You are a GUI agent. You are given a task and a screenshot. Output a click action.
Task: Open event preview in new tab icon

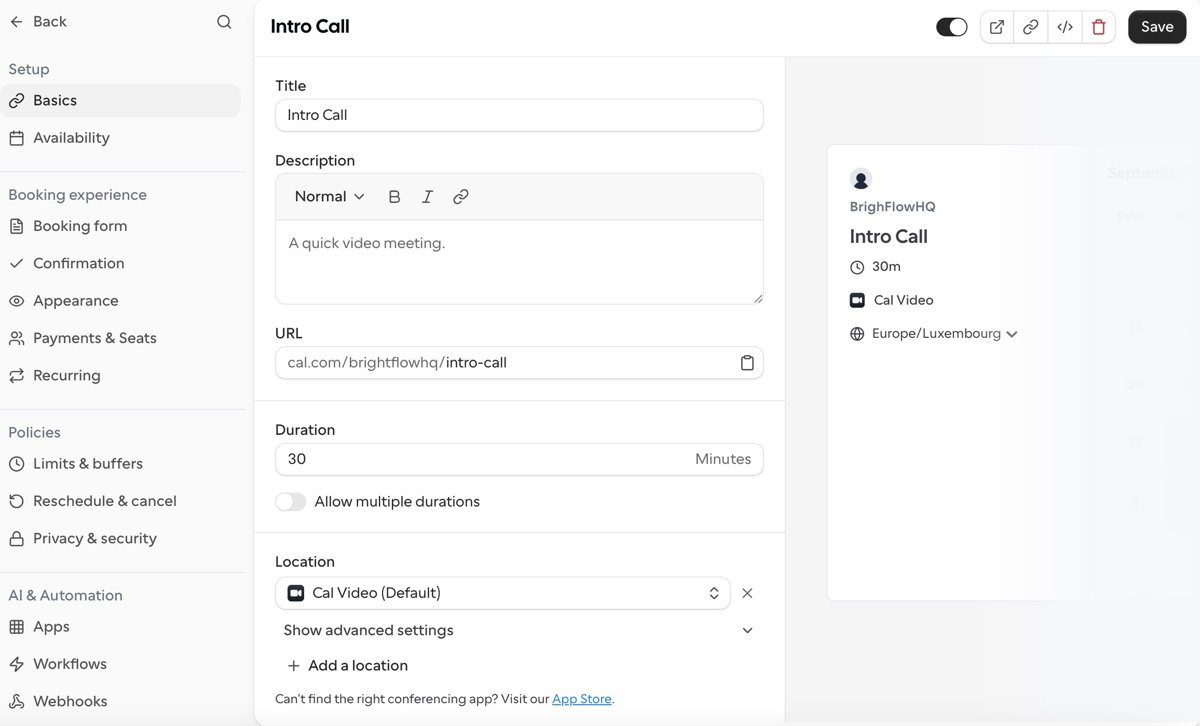[997, 27]
